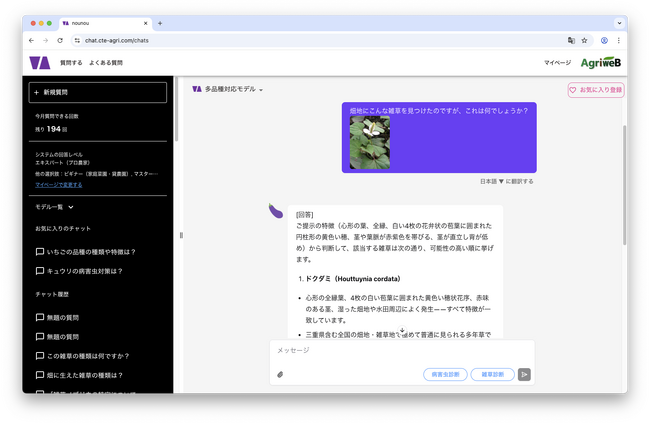Click the マイページで変更する link
Screen dimensions: 650x423
pyautogui.click(x=59, y=185)
